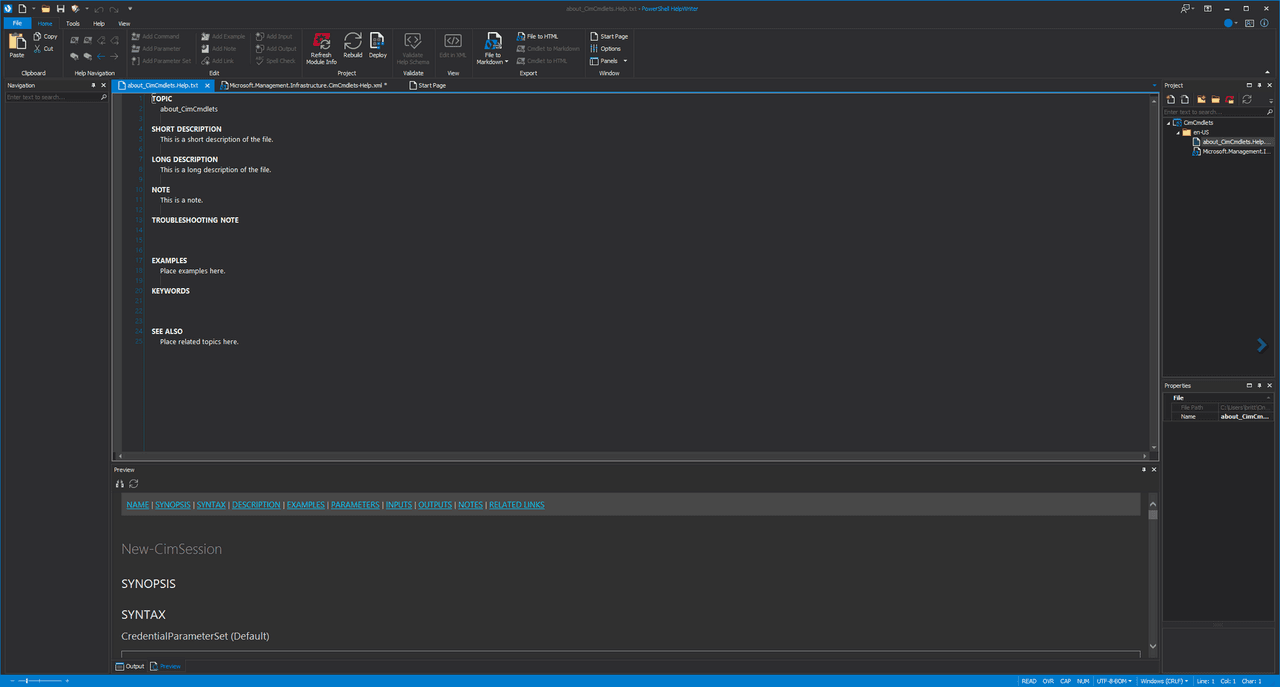Click the DESCRIPTION link in the preview
The image size is (1280, 687).
256,505
